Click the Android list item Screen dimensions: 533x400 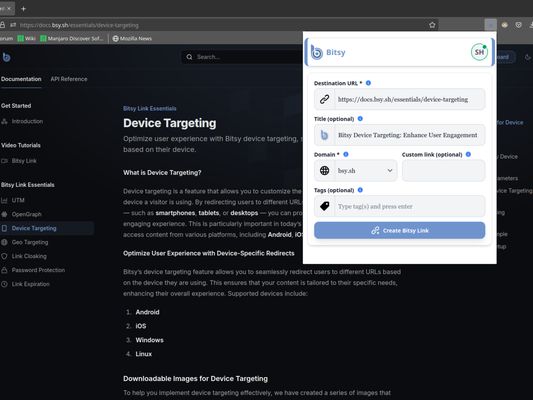pyautogui.click(x=147, y=312)
